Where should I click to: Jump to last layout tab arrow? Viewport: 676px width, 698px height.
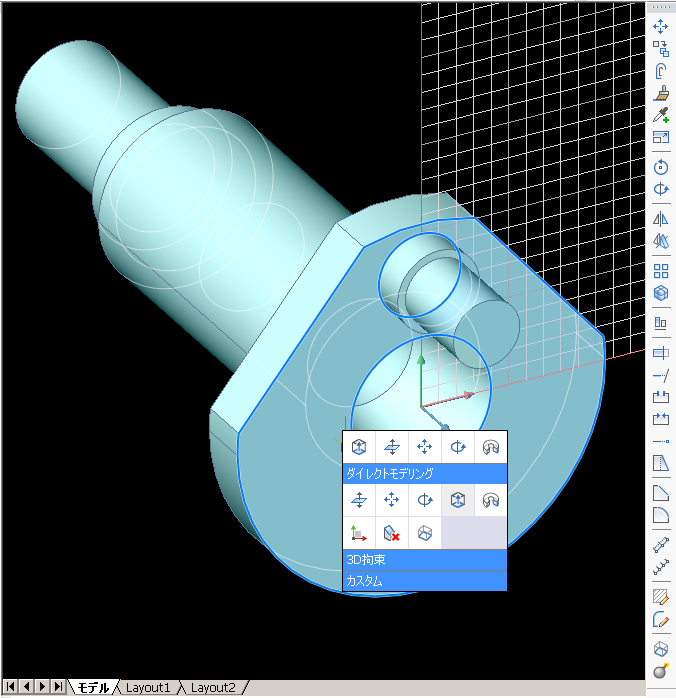point(58,687)
